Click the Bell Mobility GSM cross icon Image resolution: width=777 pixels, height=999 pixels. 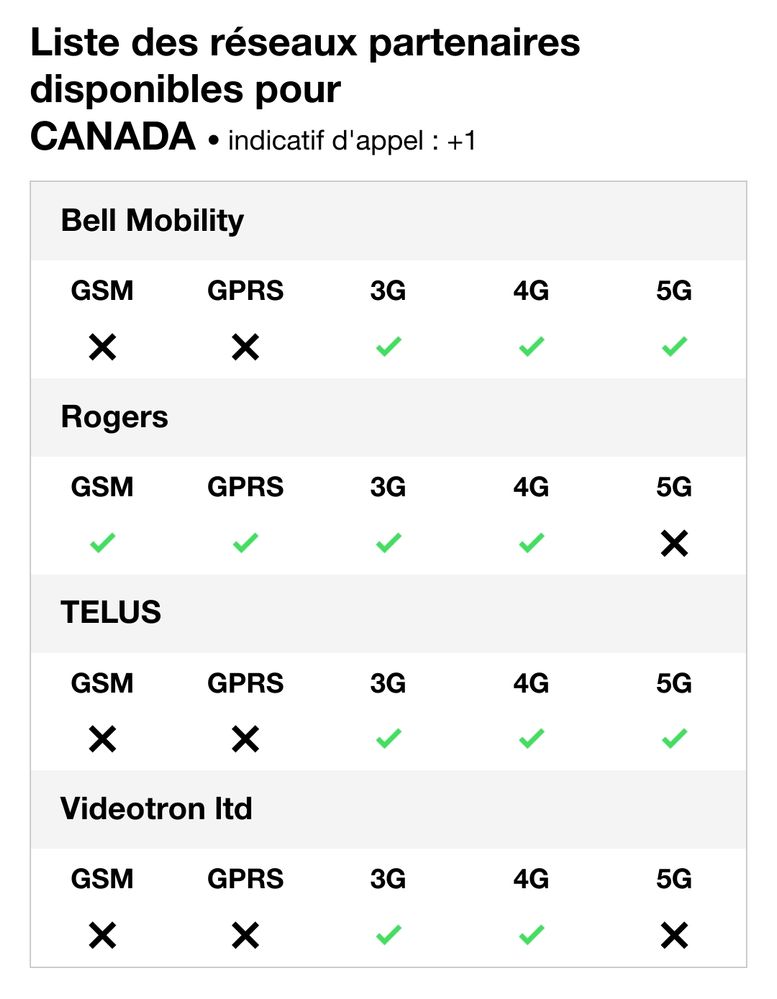(x=102, y=348)
